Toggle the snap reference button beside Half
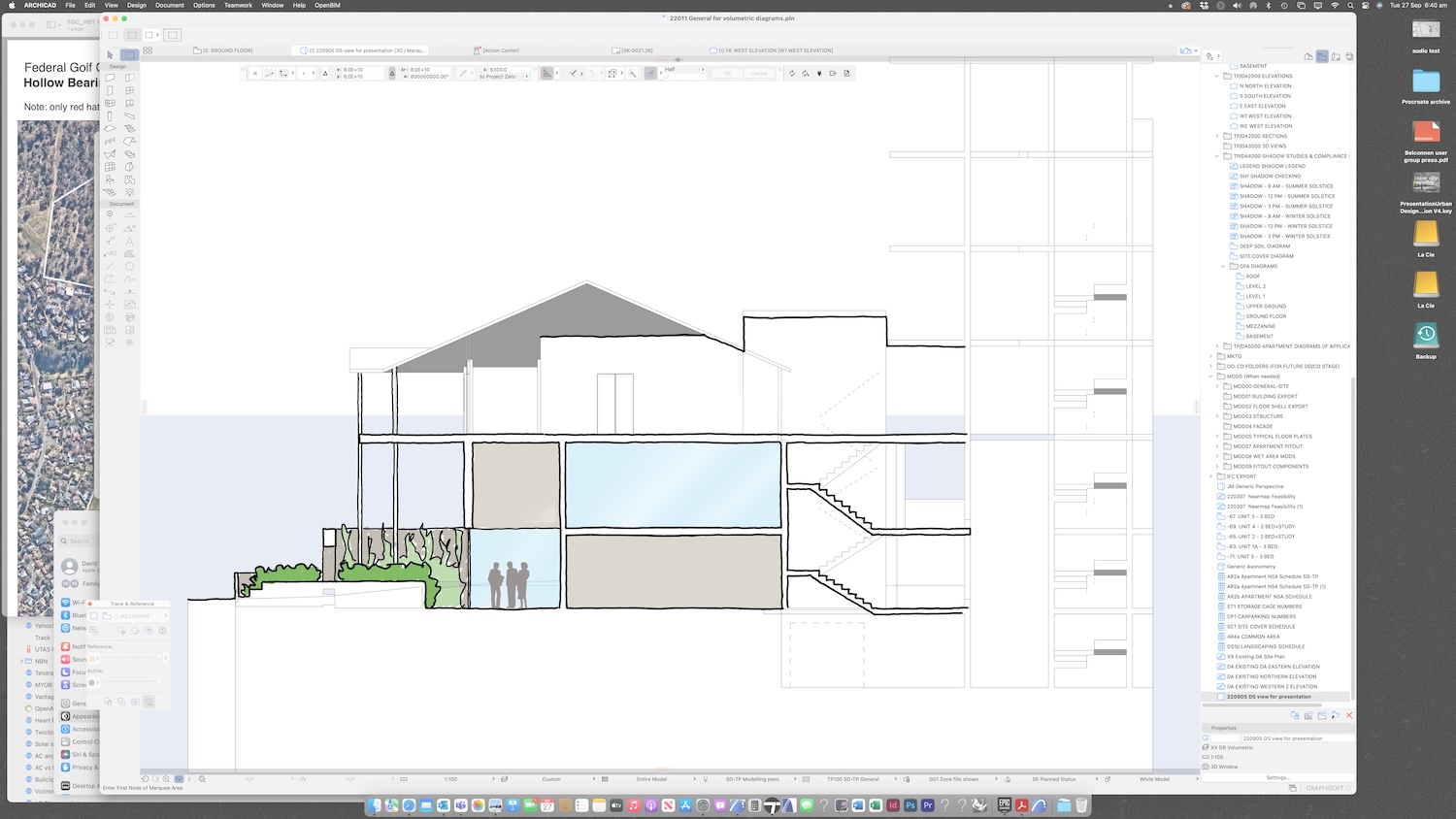The height and width of the screenshot is (819, 1456). (x=650, y=73)
